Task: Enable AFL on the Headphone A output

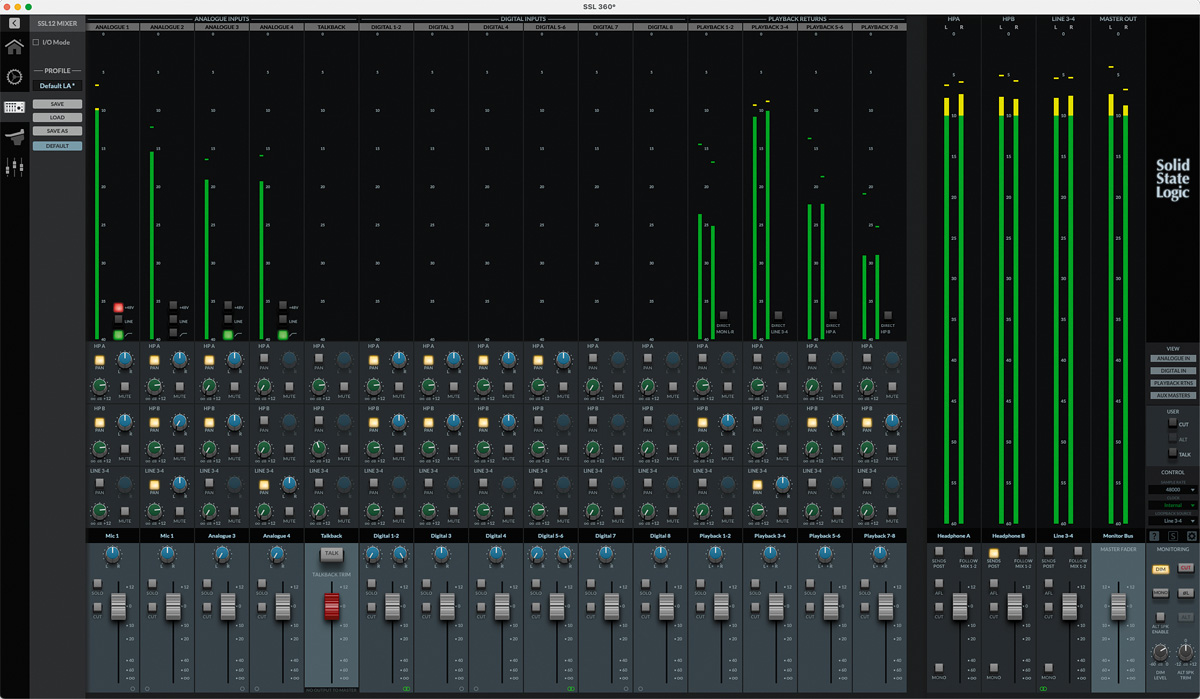Action: coord(939,582)
